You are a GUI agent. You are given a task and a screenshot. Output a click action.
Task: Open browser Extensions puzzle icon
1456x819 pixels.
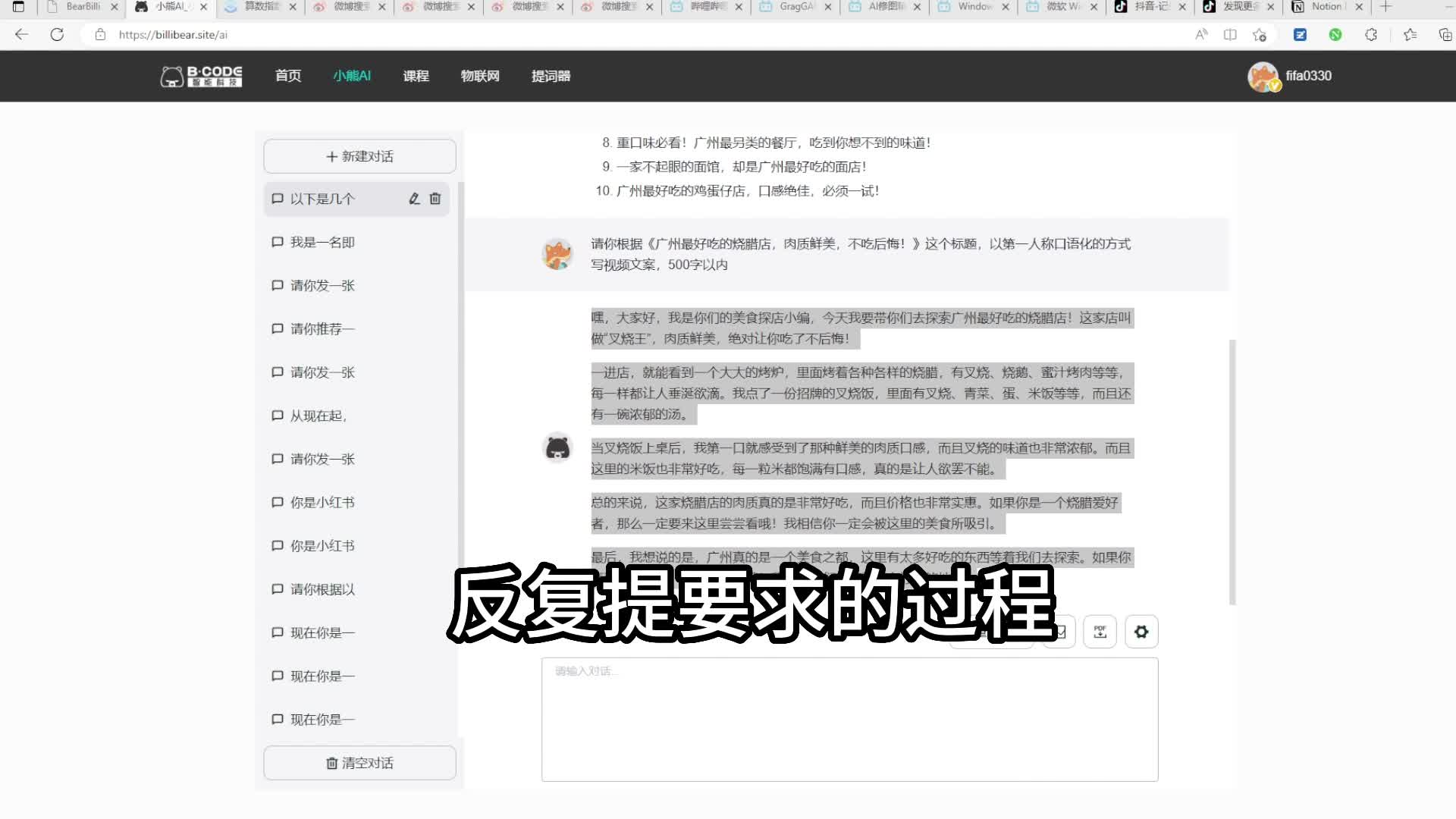coord(1371,35)
